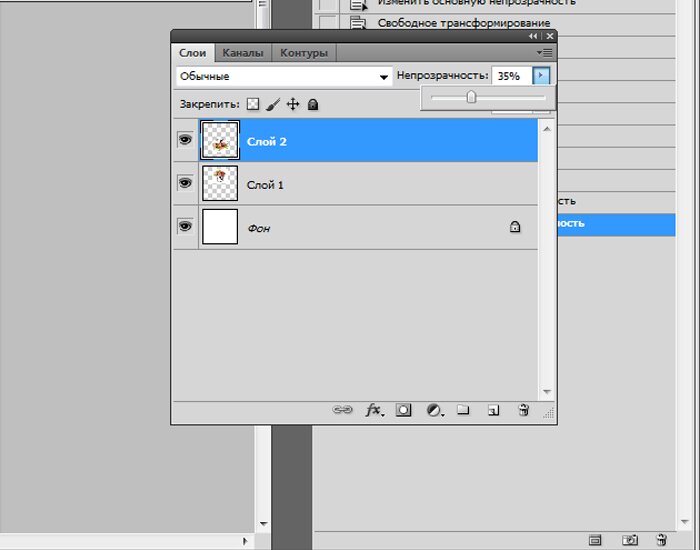Viewport: 700px width, 550px height.
Task: Select Слой 1 layer thumbnail
Action: coord(220,183)
